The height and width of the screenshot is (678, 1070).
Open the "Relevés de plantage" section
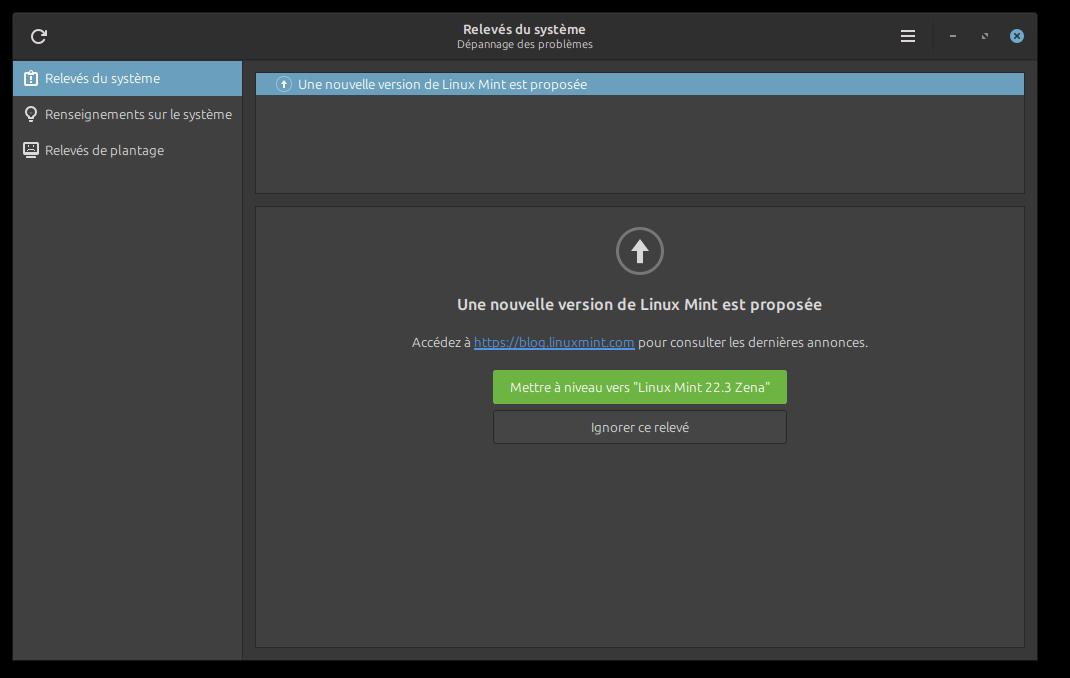[x=104, y=150]
